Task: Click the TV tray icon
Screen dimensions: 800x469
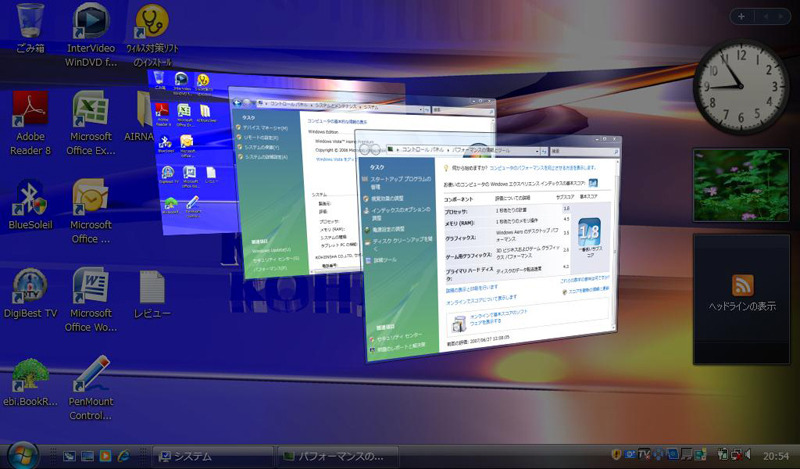Action: [x=644, y=454]
